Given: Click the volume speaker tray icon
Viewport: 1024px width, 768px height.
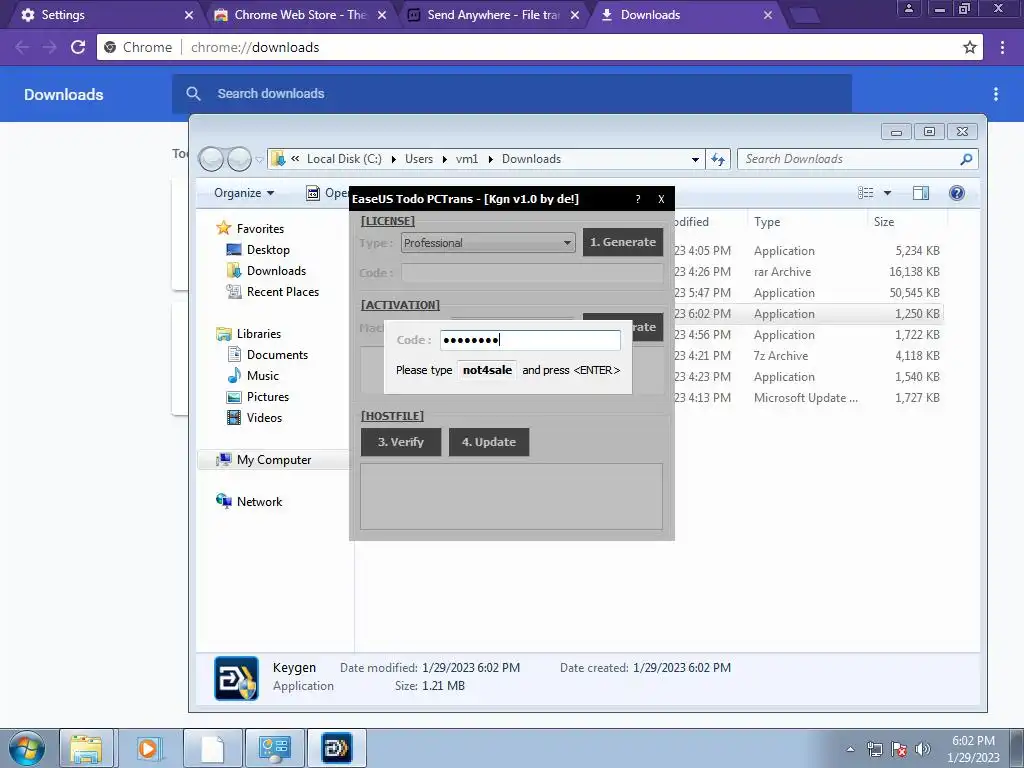Looking at the screenshot, I should tap(923, 749).
